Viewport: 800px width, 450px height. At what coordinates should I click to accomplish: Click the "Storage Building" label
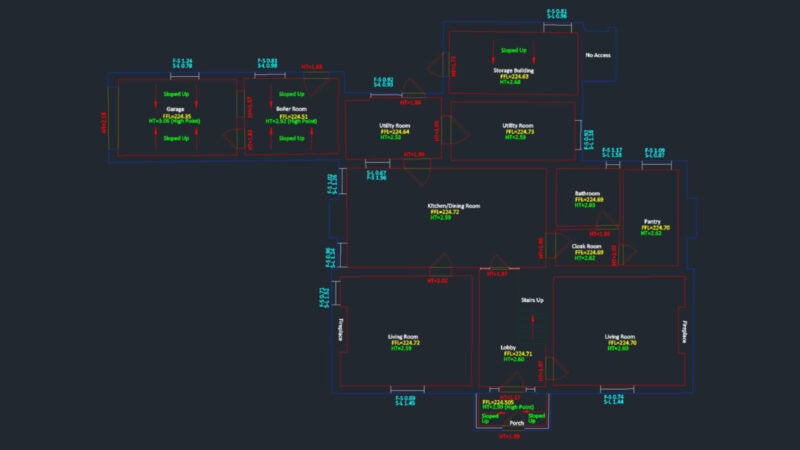click(x=513, y=70)
